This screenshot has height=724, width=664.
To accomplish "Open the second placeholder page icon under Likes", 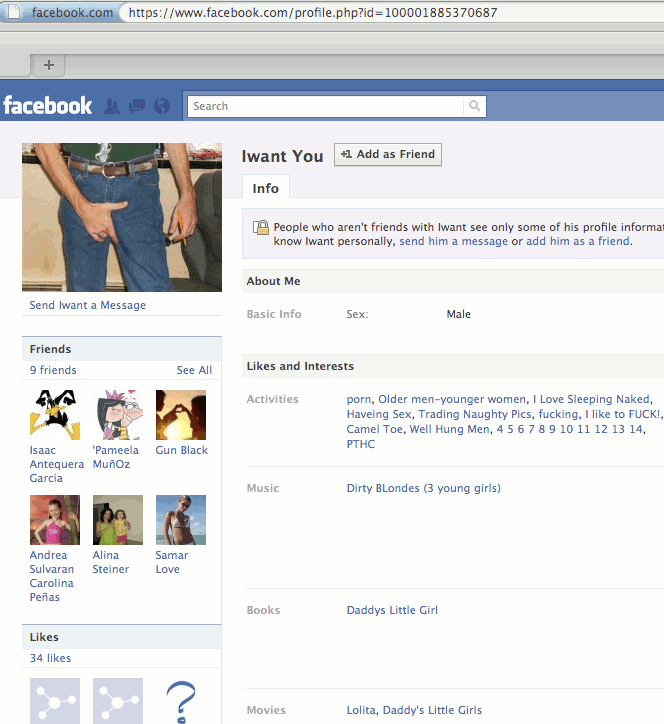I will pyautogui.click(x=118, y=701).
